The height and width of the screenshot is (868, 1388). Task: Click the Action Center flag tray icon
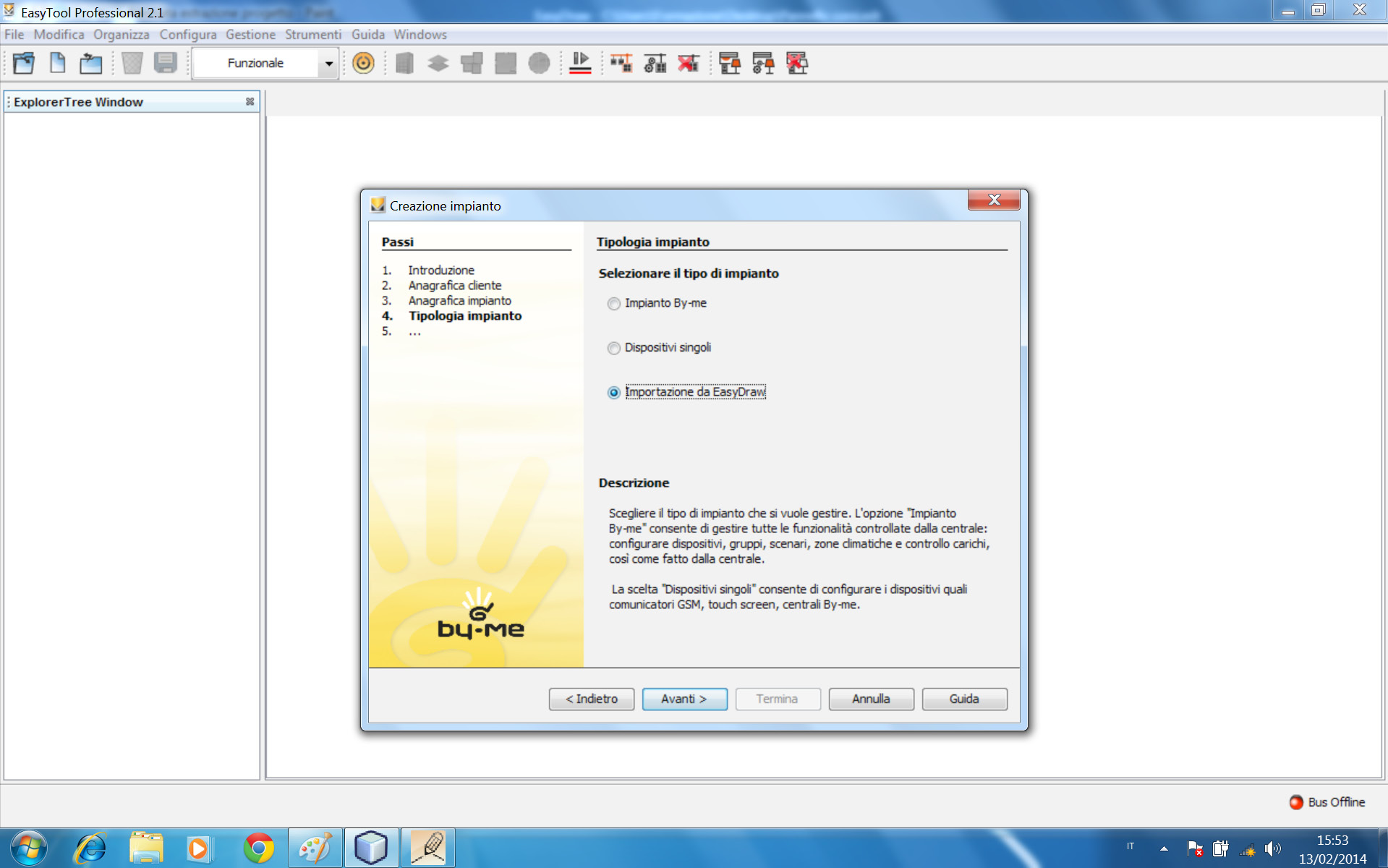point(1195,848)
